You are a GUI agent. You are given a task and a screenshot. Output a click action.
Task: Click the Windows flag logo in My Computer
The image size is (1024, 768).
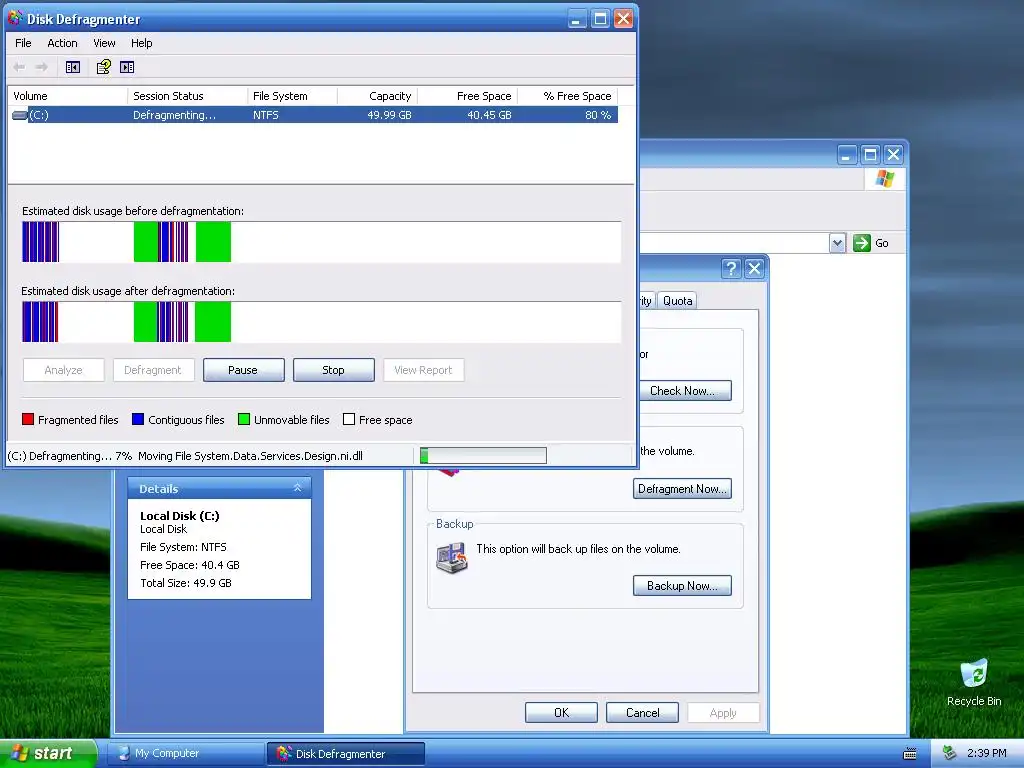[885, 179]
